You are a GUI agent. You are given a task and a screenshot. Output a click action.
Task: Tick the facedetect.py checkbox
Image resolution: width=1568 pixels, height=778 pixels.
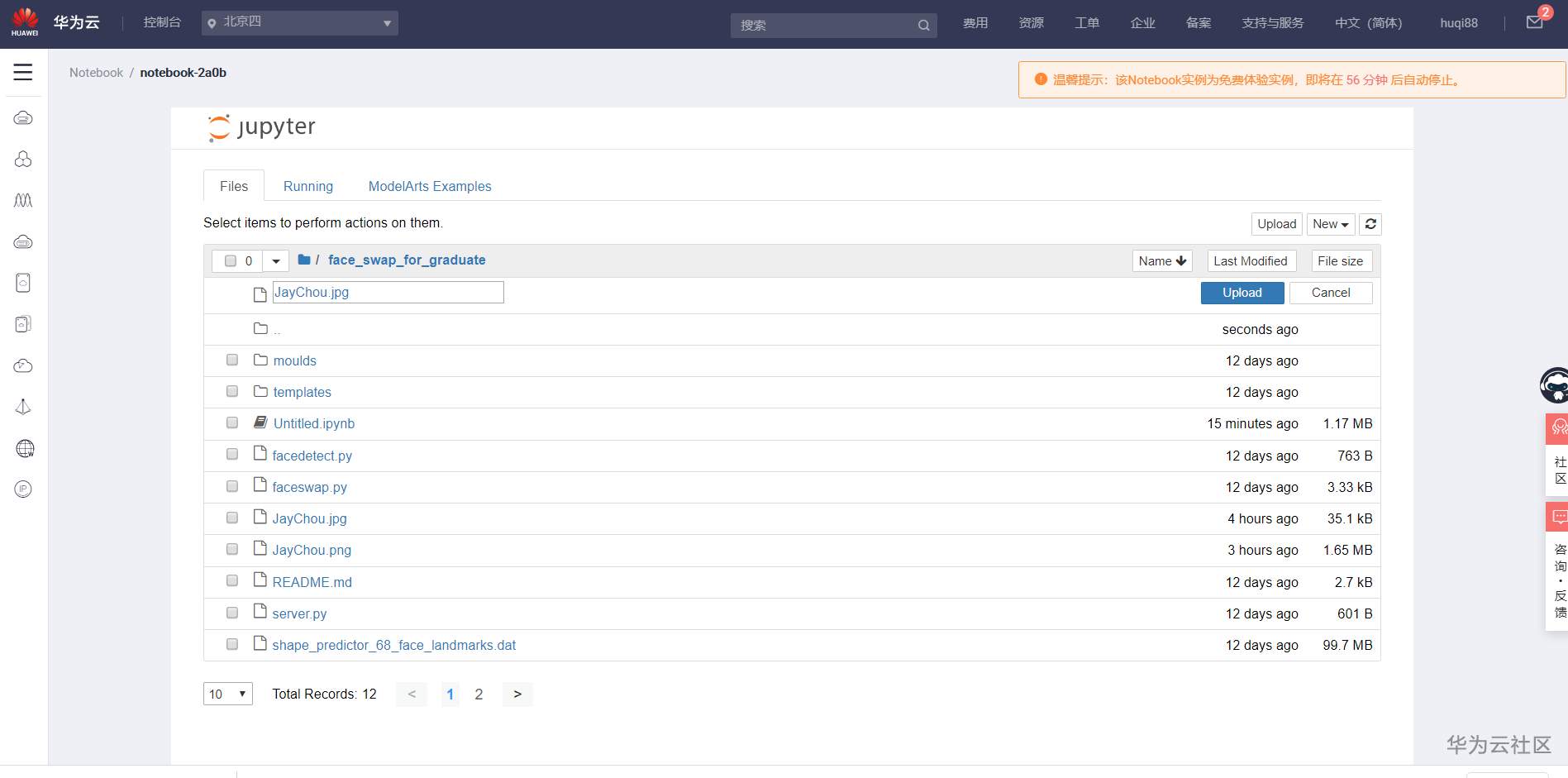point(232,454)
